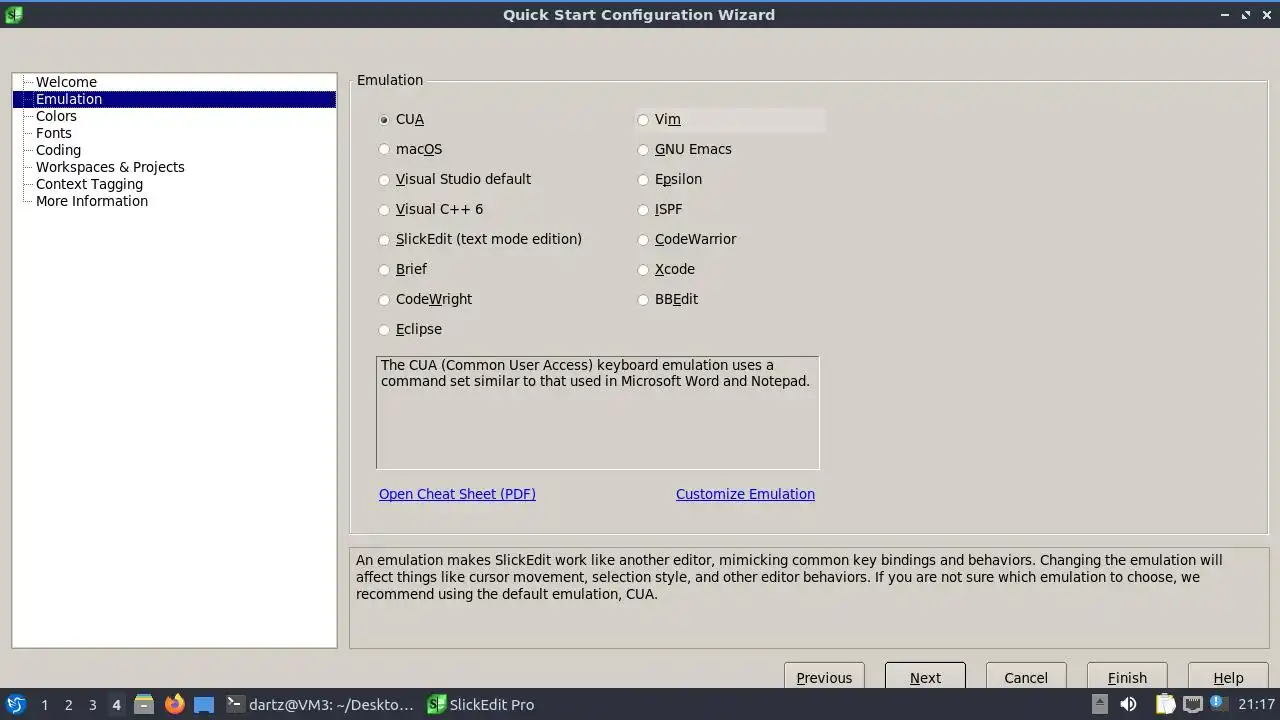Image resolution: width=1280 pixels, height=720 pixels.
Task: Show the More Information page
Action: point(92,201)
